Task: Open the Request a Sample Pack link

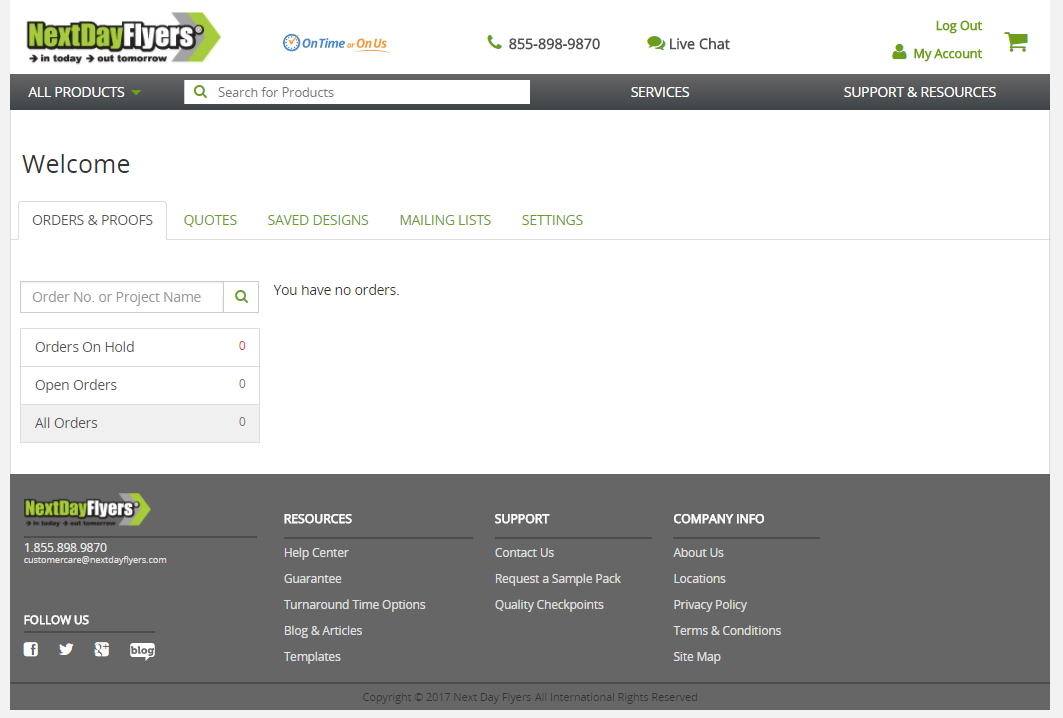Action: tap(557, 579)
